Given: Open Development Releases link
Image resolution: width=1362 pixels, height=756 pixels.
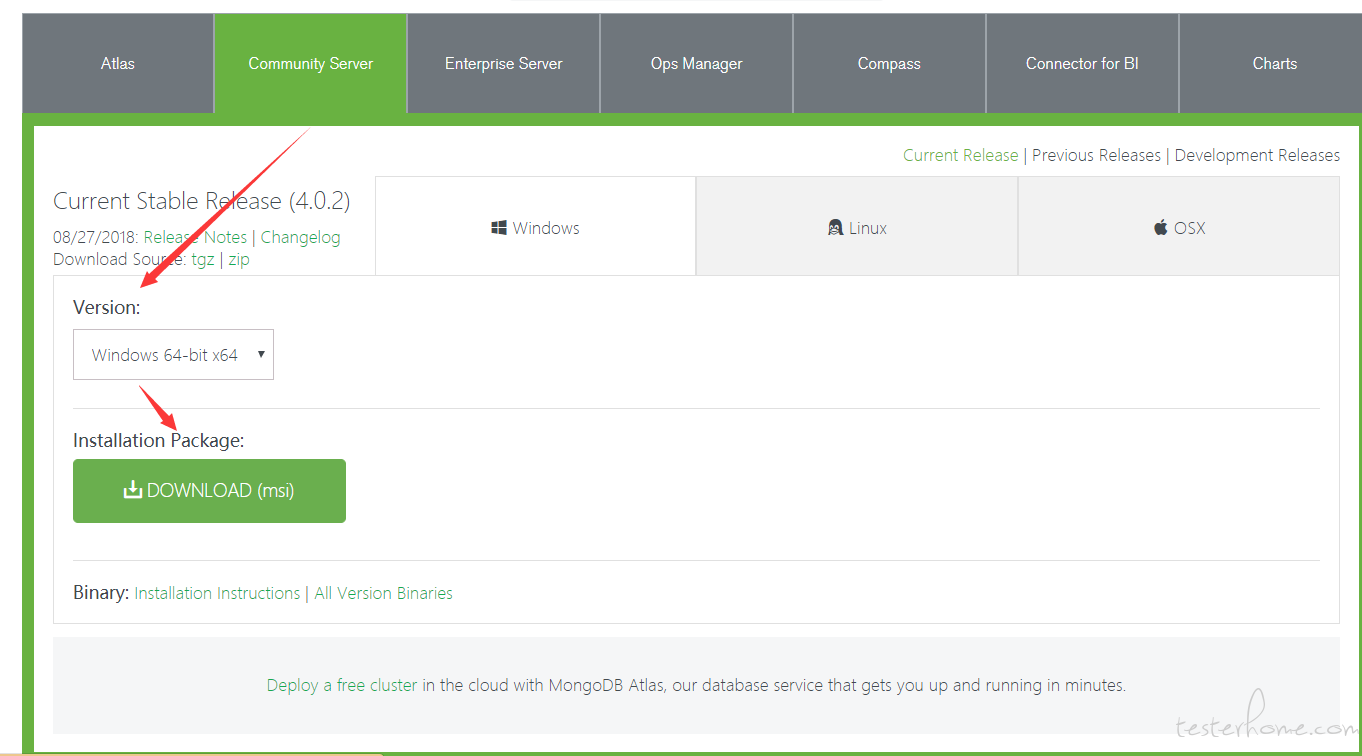Looking at the screenshot, I should pos(1257,155).
